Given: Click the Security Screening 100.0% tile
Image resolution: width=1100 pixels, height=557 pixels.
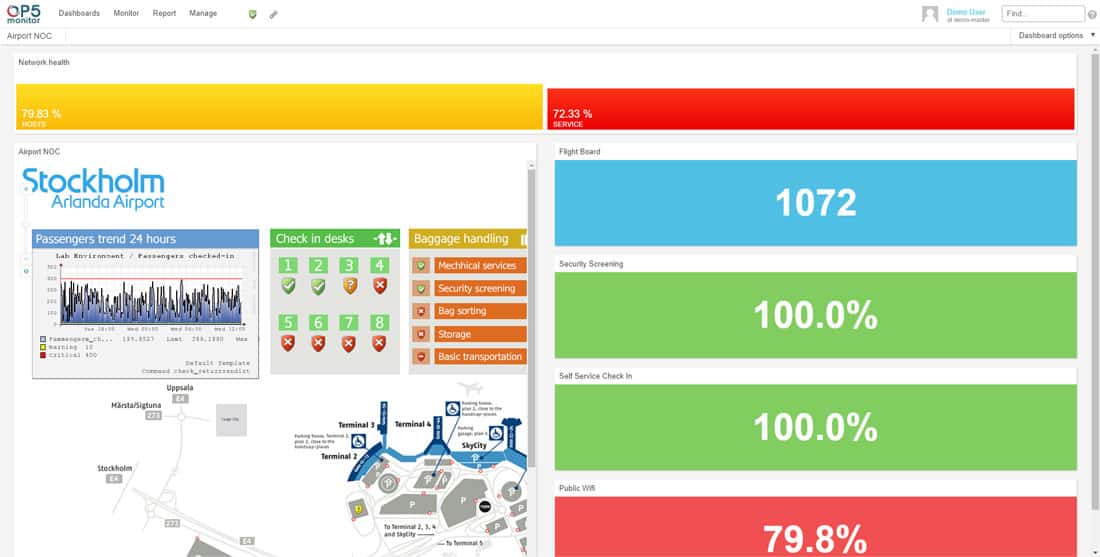Looking at the screenshot, I should click(815, 315).
